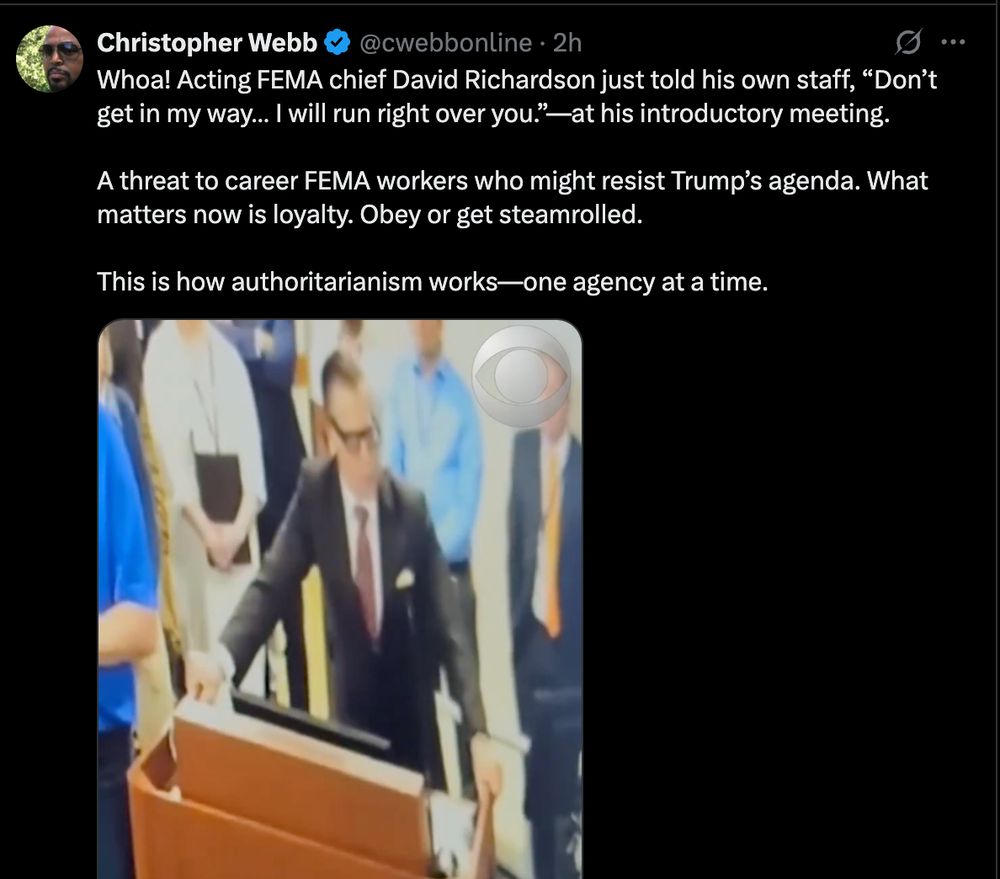Click the man wearing the orange tie
The height and width of the screenshot is (879, 1000).
(547, 574)
